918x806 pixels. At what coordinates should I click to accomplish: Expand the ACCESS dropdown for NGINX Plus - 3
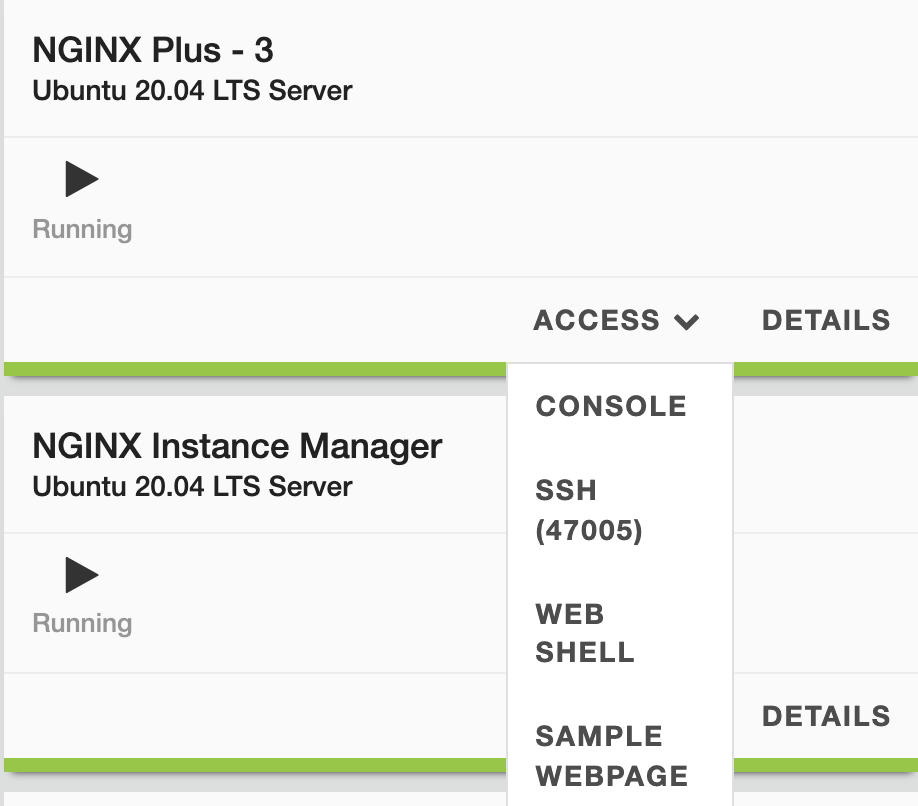[616, 321]
